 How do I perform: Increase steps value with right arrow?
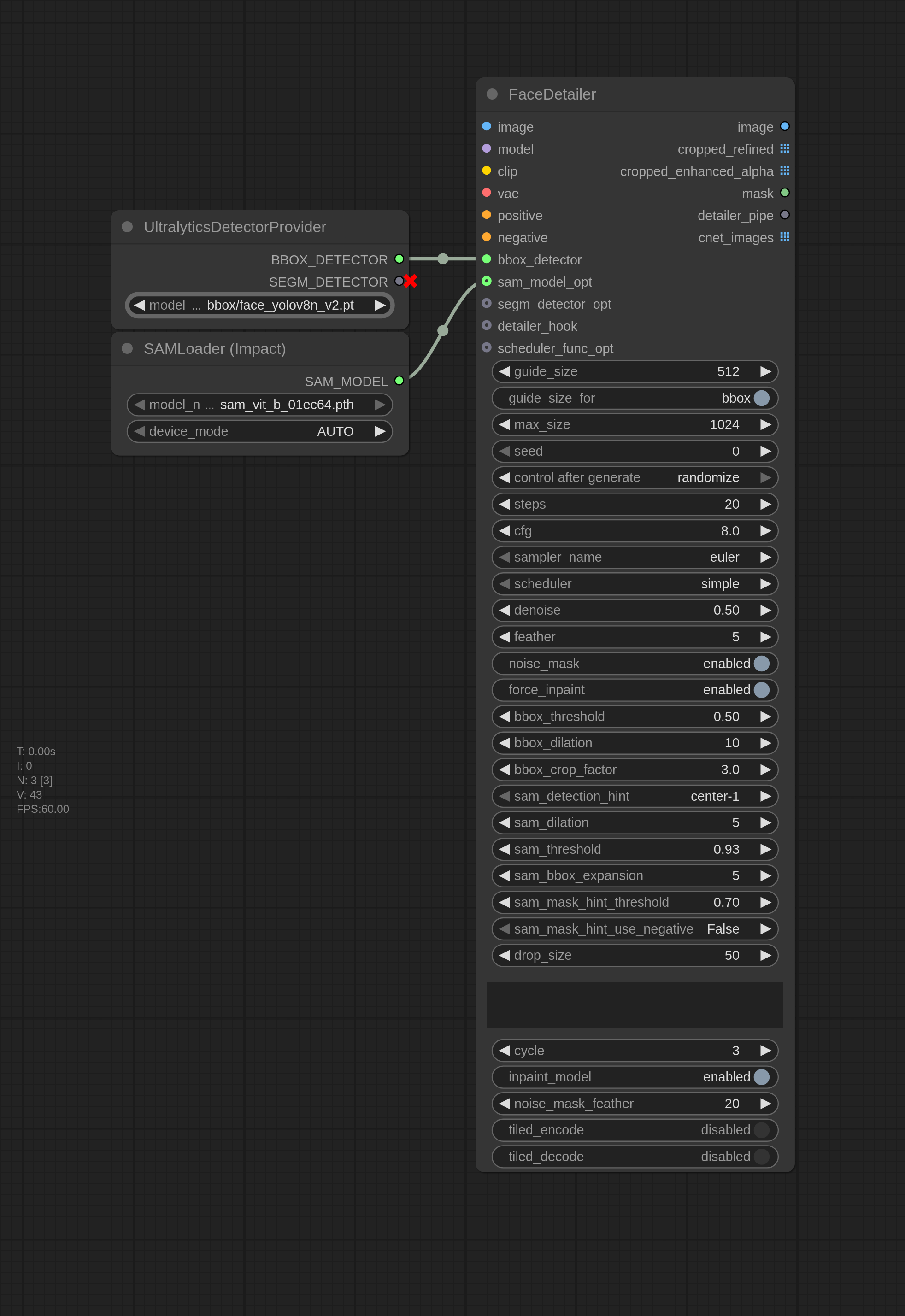765,504
